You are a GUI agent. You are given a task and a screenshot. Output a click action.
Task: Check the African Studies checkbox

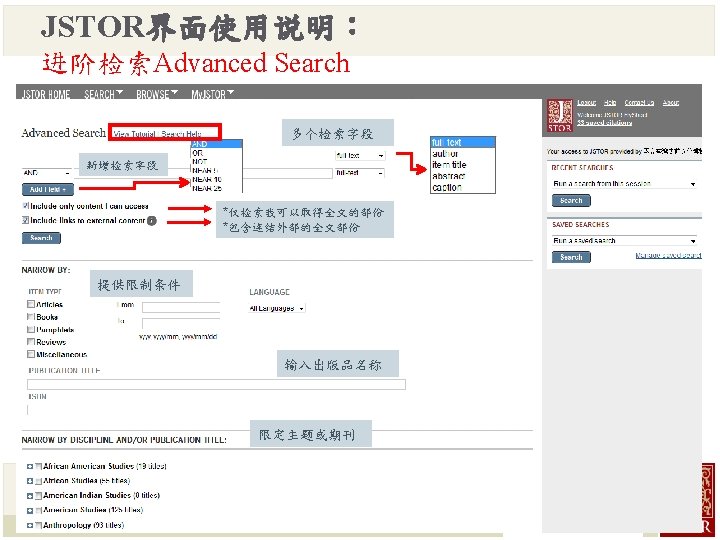coord(39,481)
